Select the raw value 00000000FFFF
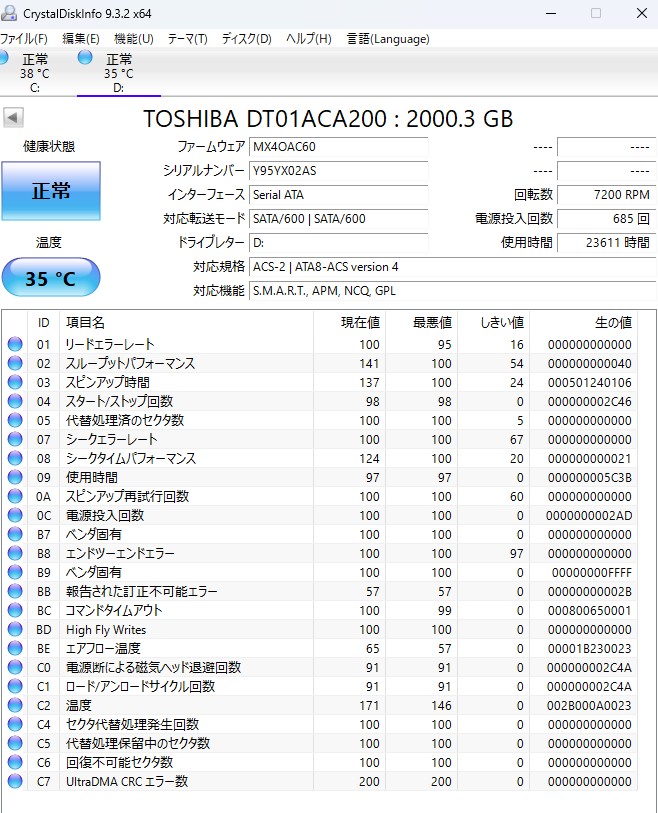Viewport: 658px width, 813px height. 592,572
